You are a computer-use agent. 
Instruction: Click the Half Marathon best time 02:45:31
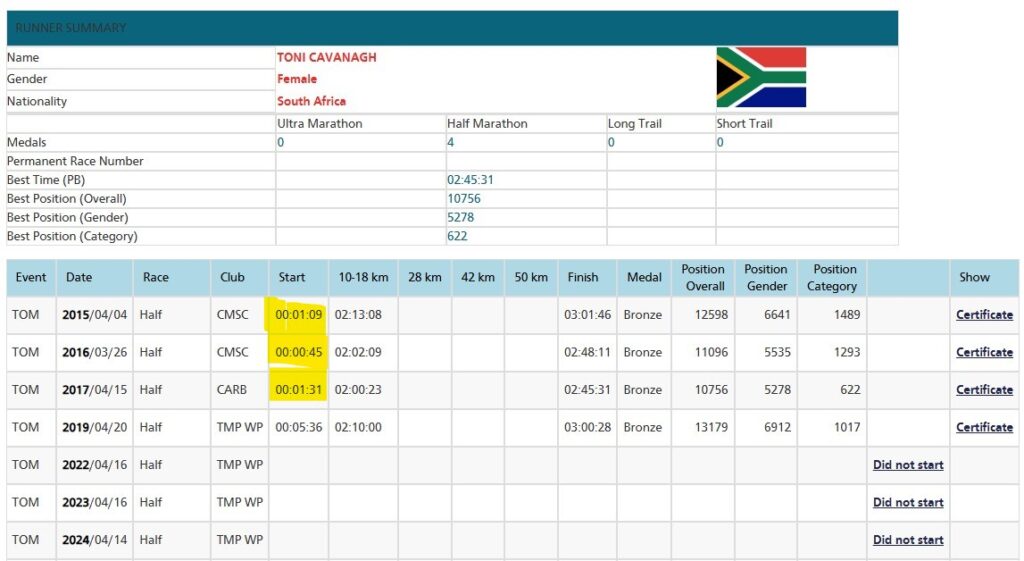pos(470,180)
